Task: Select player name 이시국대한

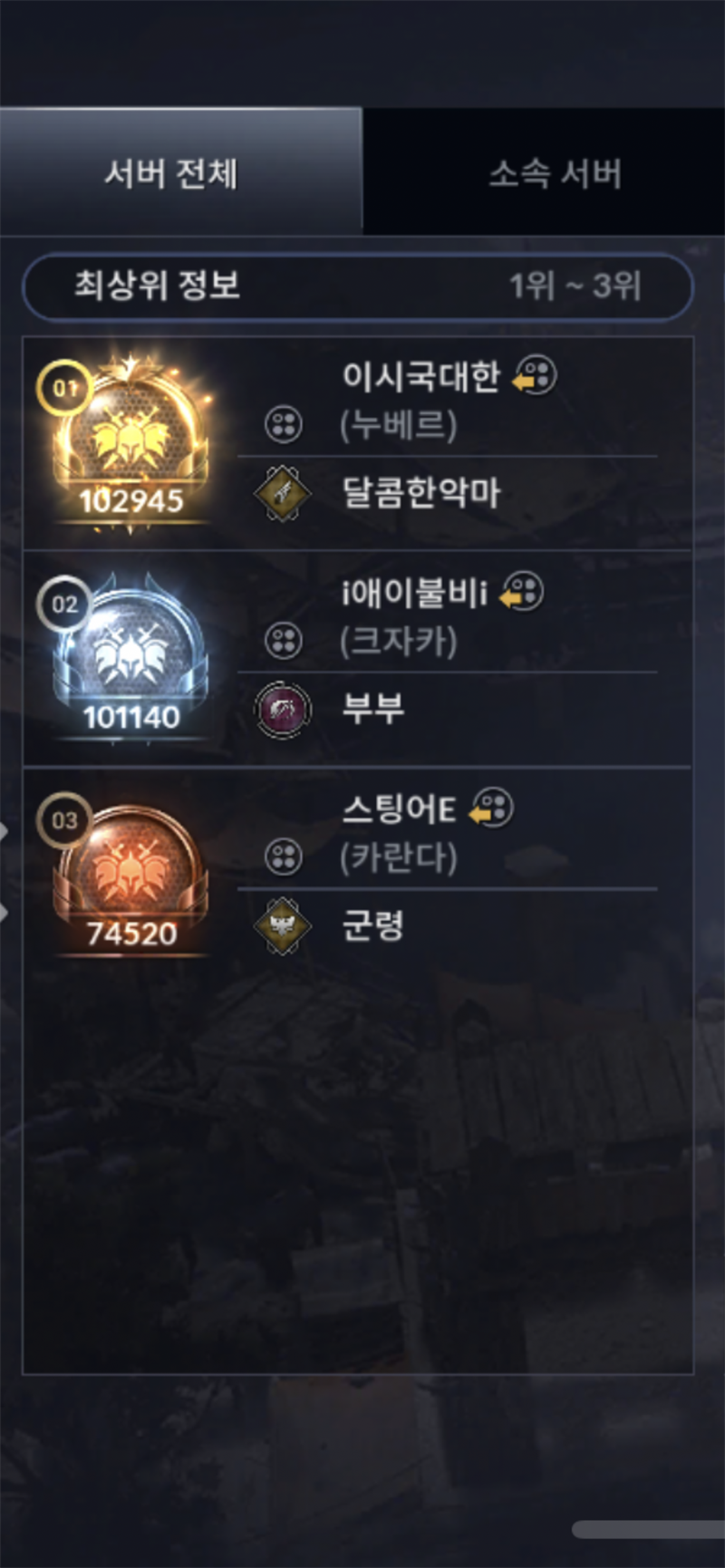Action: click(420, 375)
